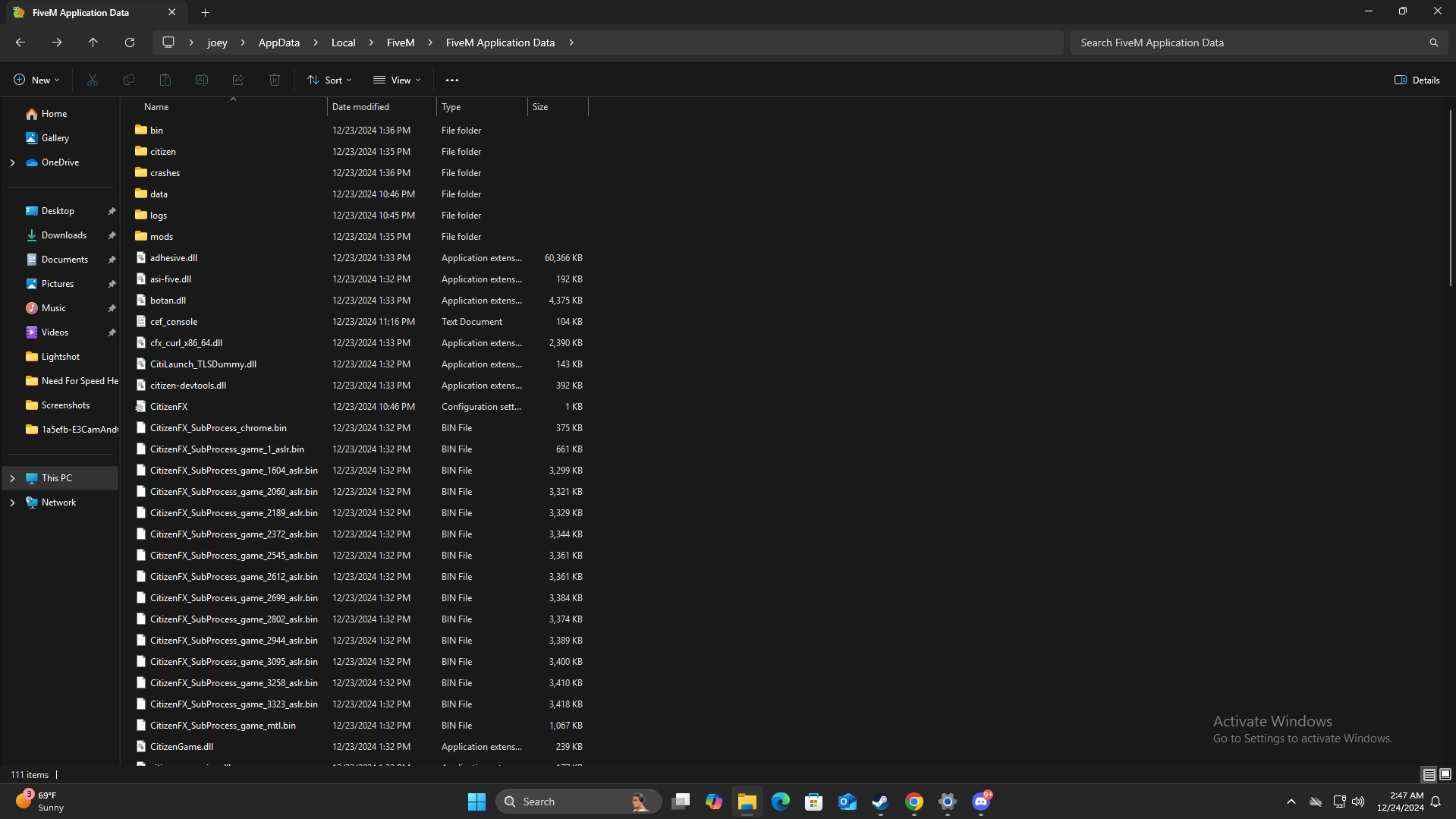Unpin Videos from Quick access
This screenshot has width=1456, height=819.
[x=112, y=332]
